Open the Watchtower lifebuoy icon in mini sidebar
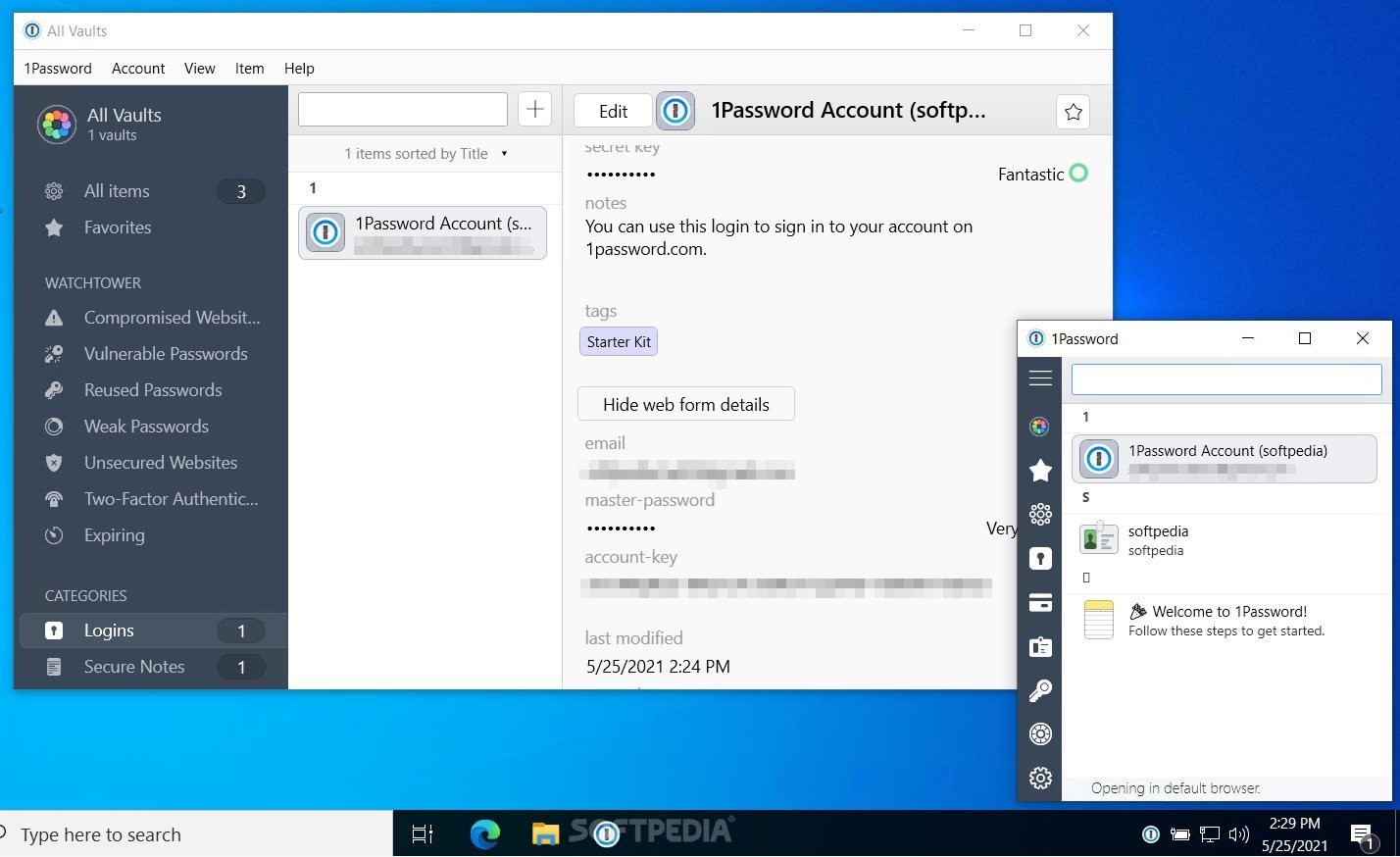This screenshot has height=857, width=1400. 1040,733
